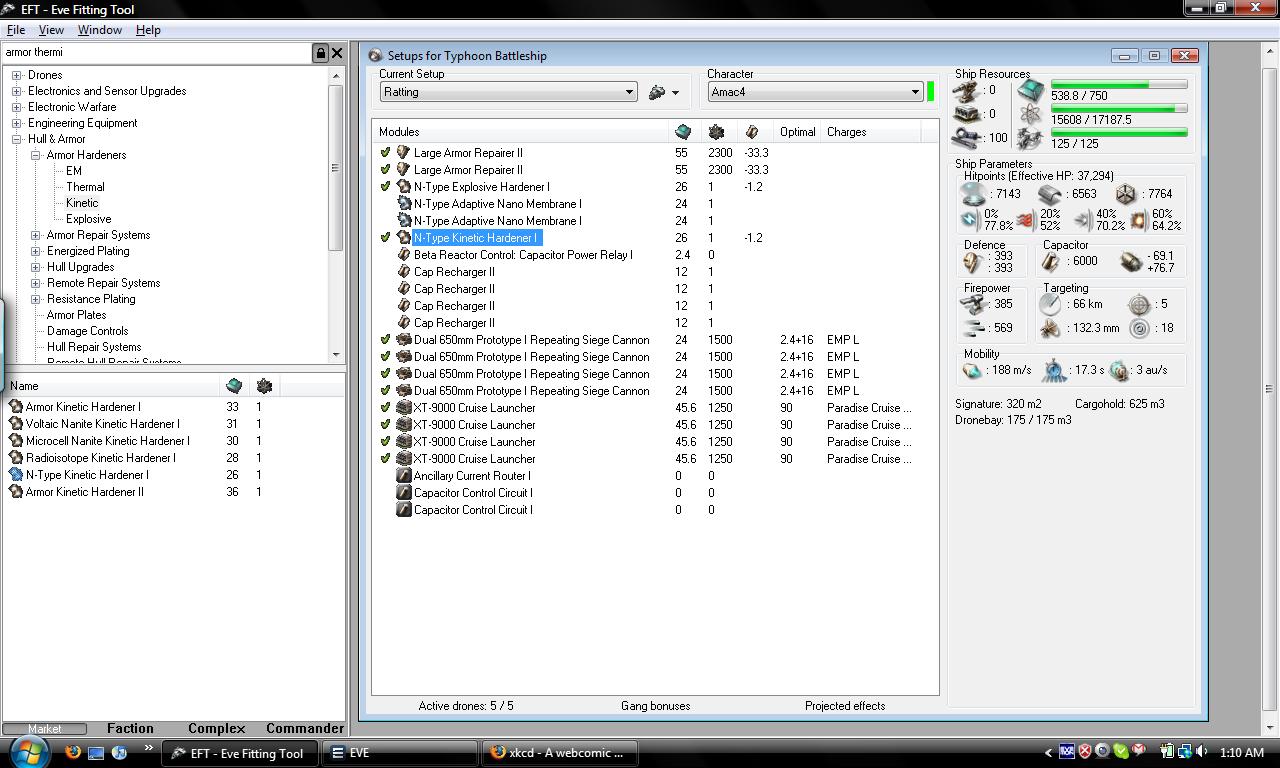Open the Current Setup dropdown showing Ratting
Screen dimensions: 1280x768
[508, 92]
